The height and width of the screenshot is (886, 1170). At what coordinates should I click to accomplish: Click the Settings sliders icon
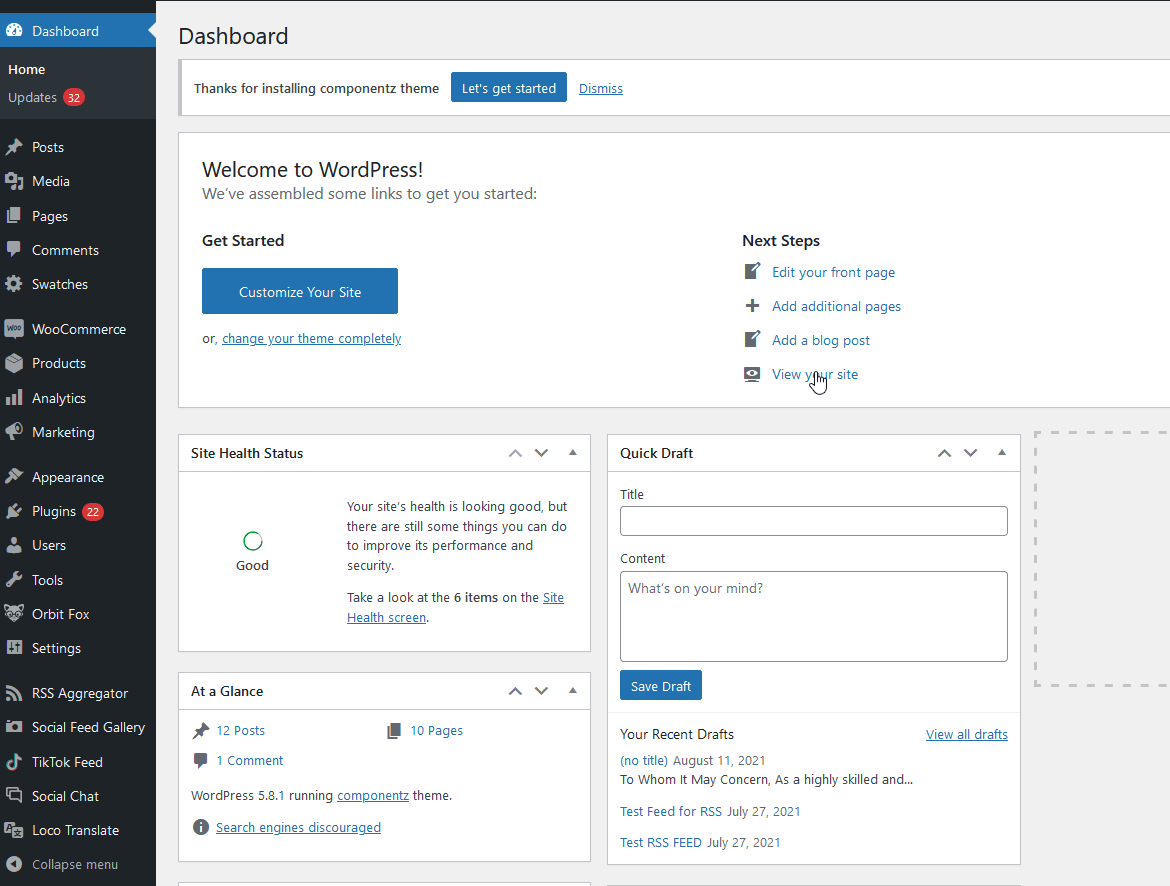14,648
